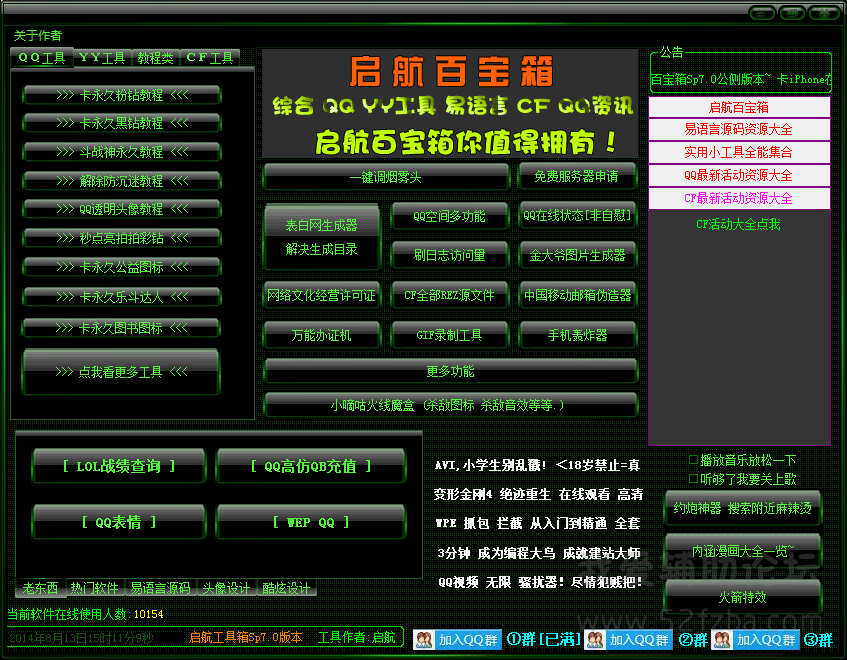Open 卡永久公益图标 tool
The image size is (847, 660).
point(122,267)
